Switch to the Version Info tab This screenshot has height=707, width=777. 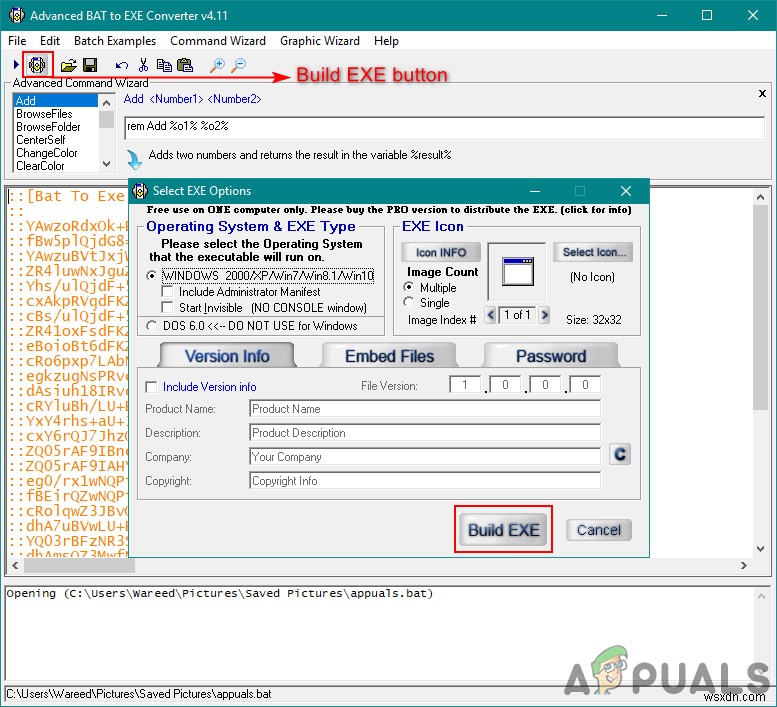[x=227, y=356]
